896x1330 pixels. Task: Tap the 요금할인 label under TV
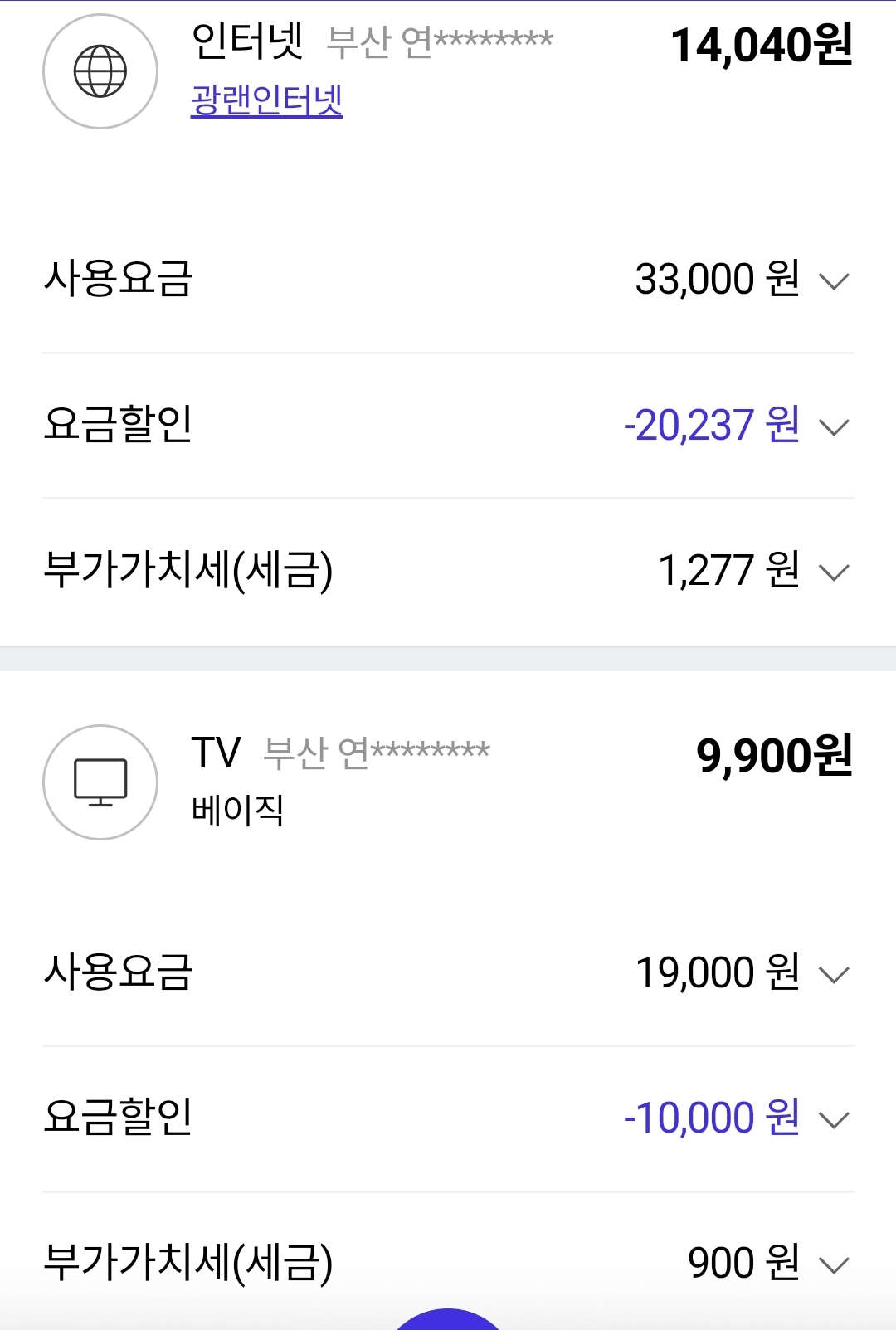click(x=118, y=1118)
